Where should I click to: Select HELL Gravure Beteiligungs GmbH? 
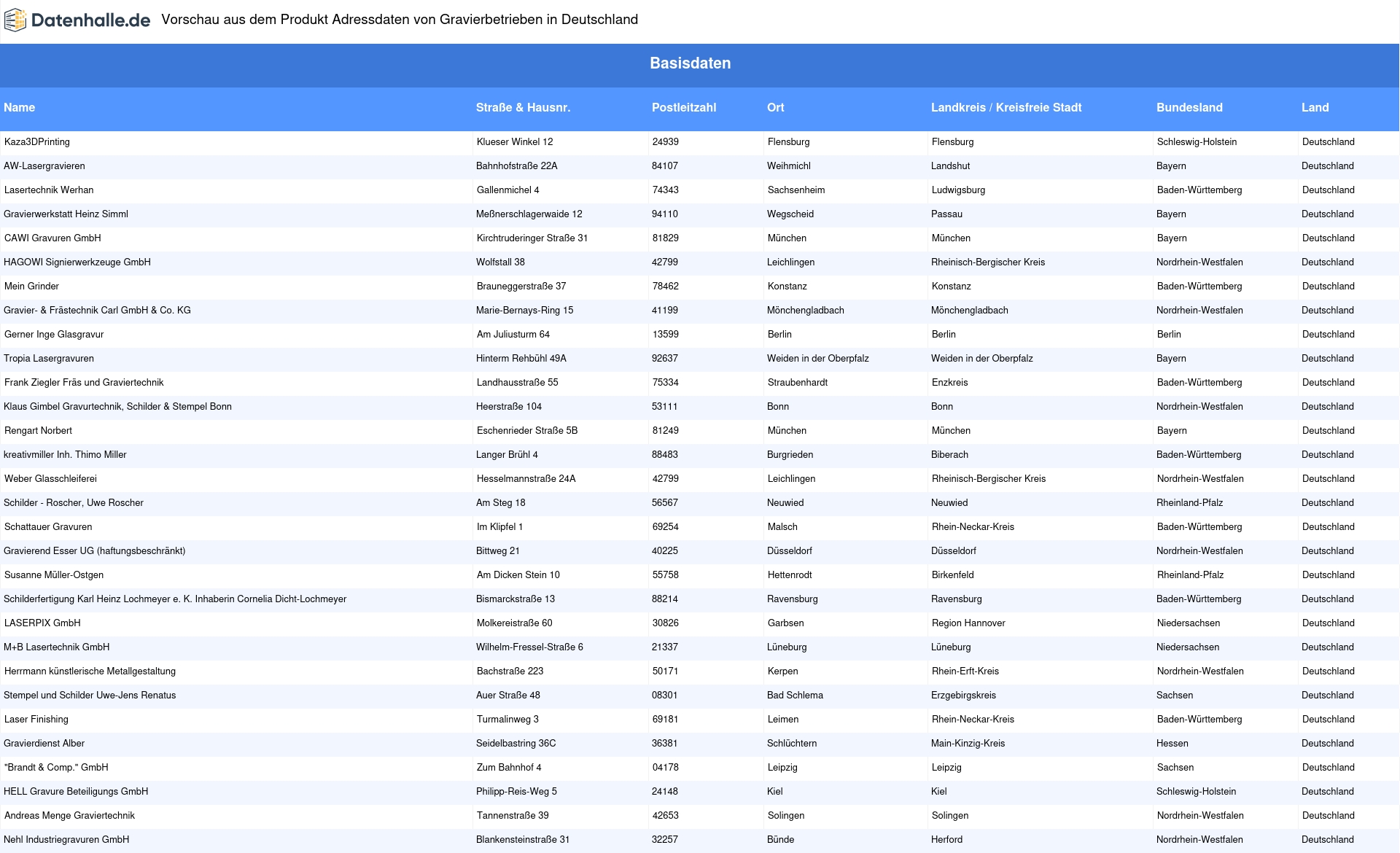click(x=76, y=792)
